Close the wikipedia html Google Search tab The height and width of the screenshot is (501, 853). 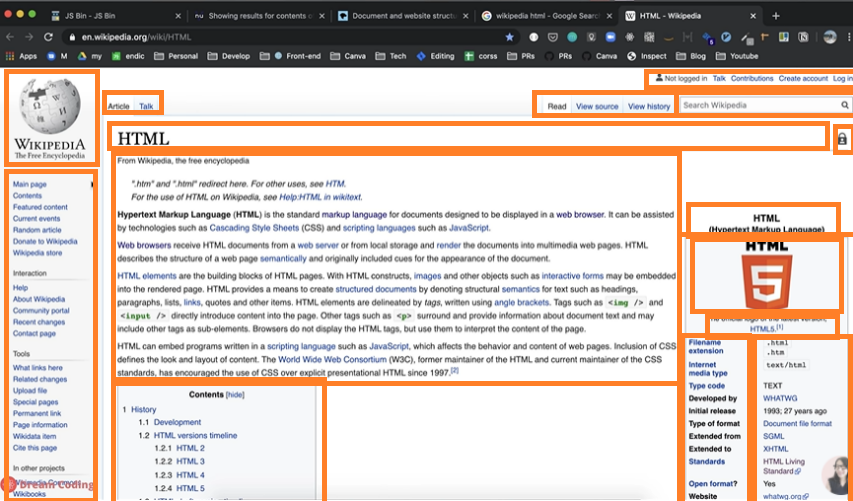pyautogui.click(x=609, y=16)
